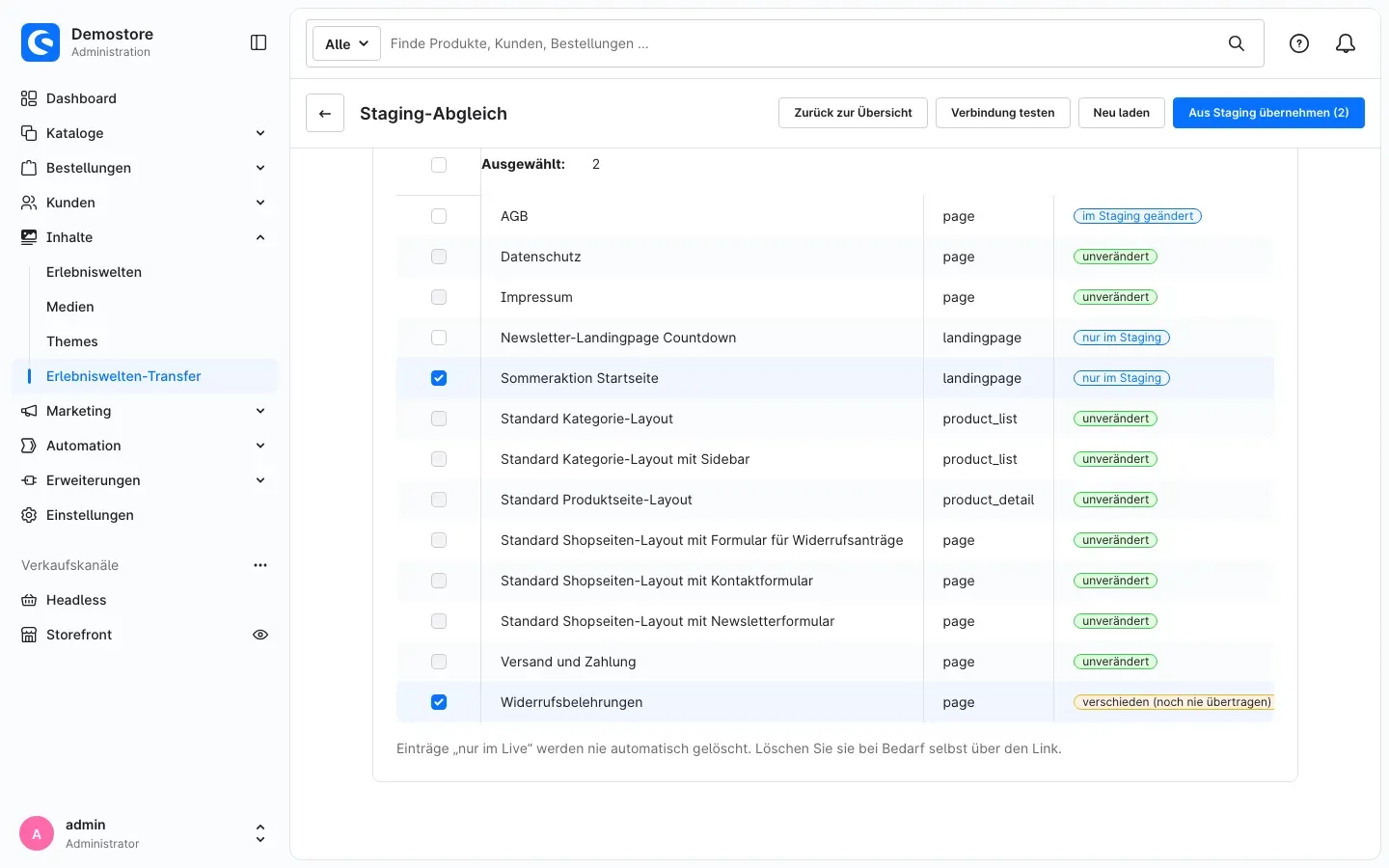The image size is (1389, 868).
Task: Click the Storefront shop icon
Action: coord(29,635)
